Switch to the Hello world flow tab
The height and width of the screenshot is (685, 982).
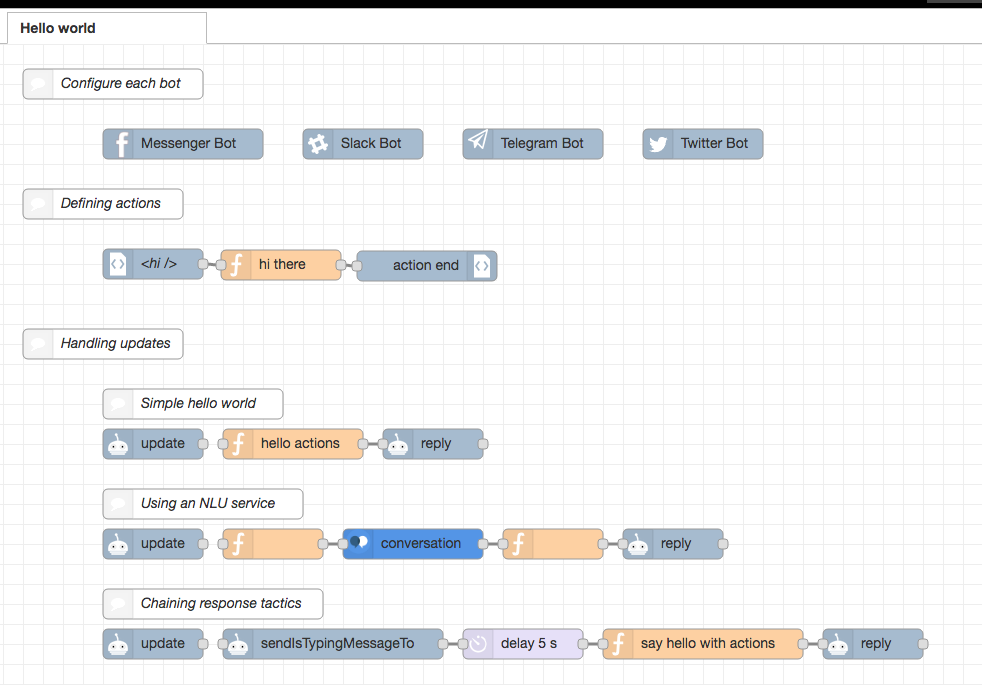click(x=106, y=28)
